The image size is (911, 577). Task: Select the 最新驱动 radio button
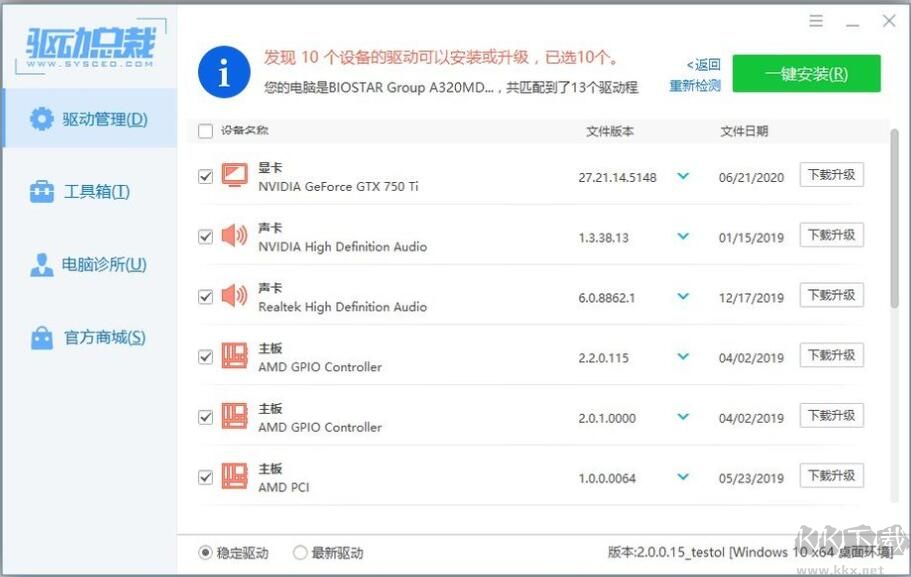300,552
